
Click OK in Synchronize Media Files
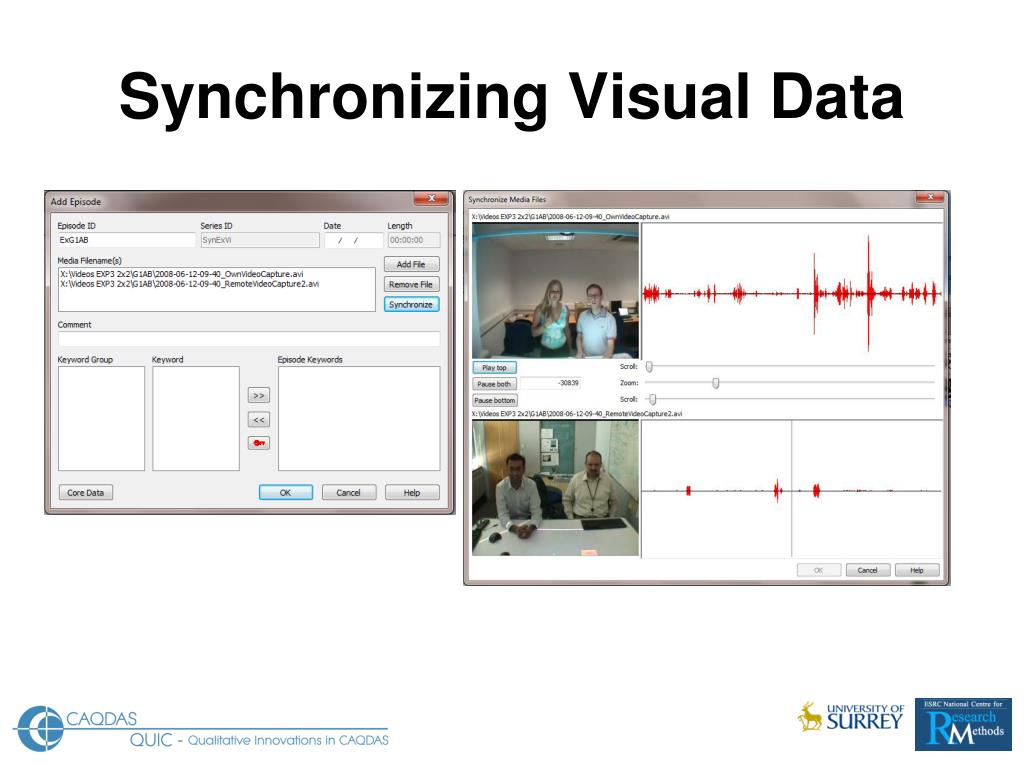tap(819, 570)
